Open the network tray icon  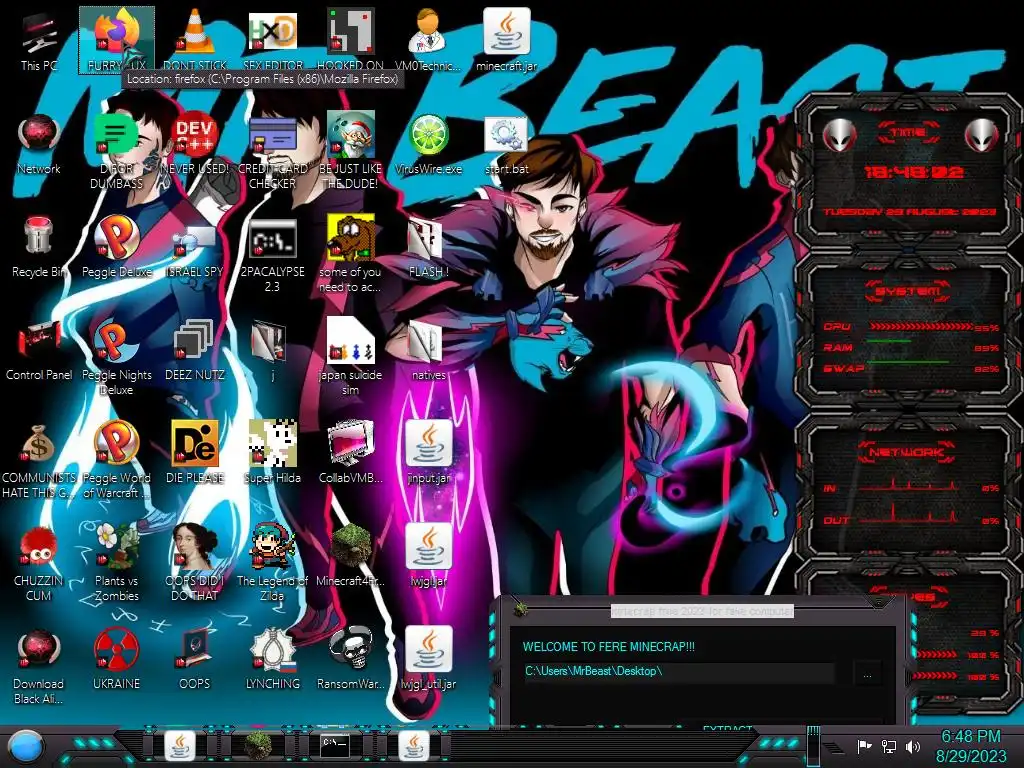coord(889,746)
